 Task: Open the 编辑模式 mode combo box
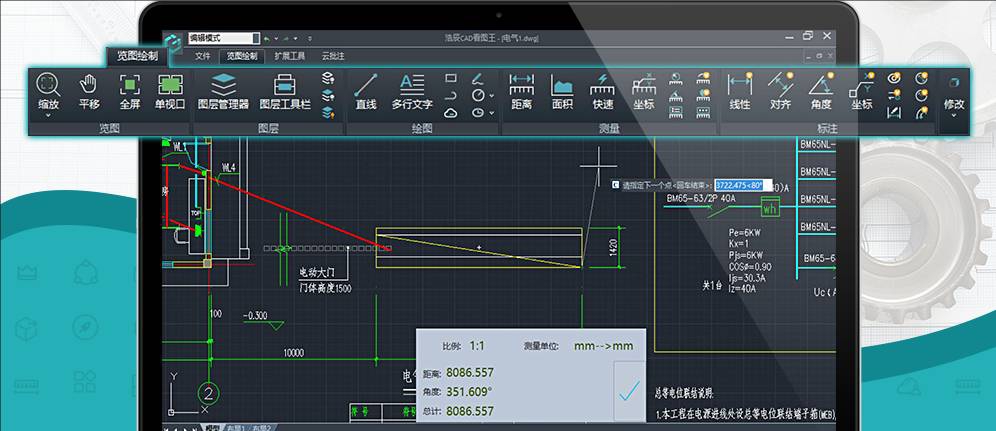click(x=224, y=38)
